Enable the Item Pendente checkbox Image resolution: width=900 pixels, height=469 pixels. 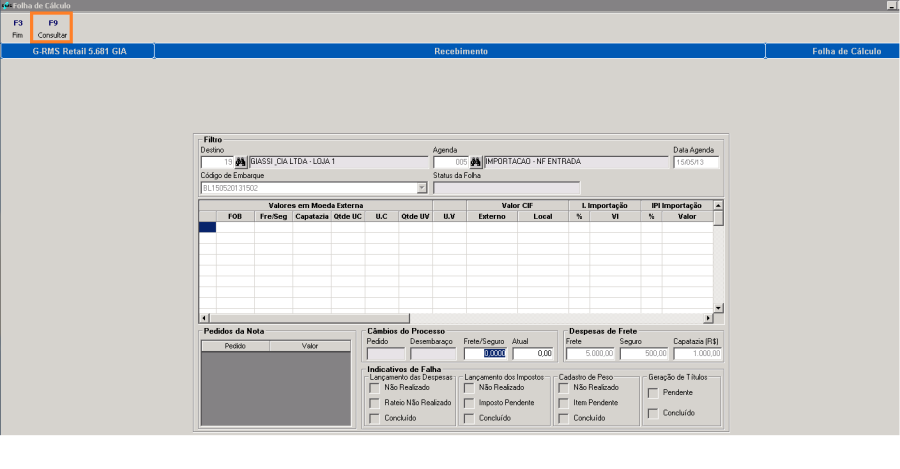click(564, 402)
